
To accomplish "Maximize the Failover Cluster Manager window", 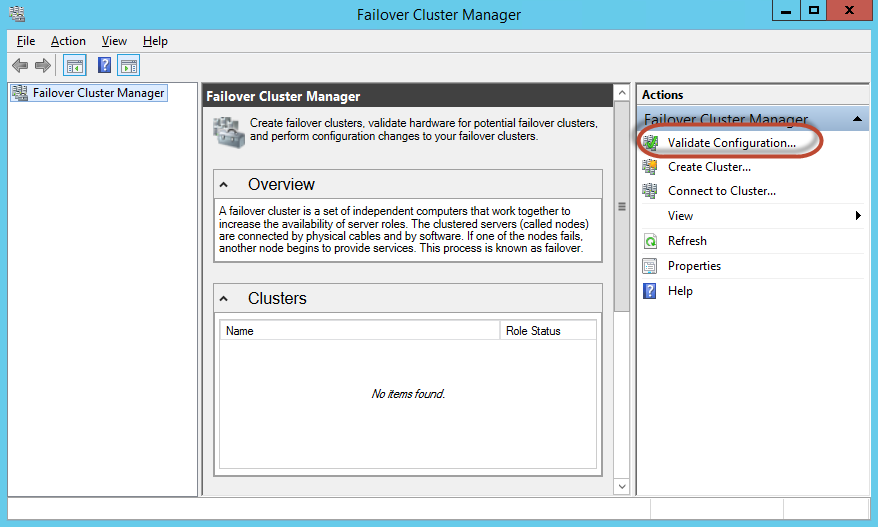I will [x=814, y=11].
